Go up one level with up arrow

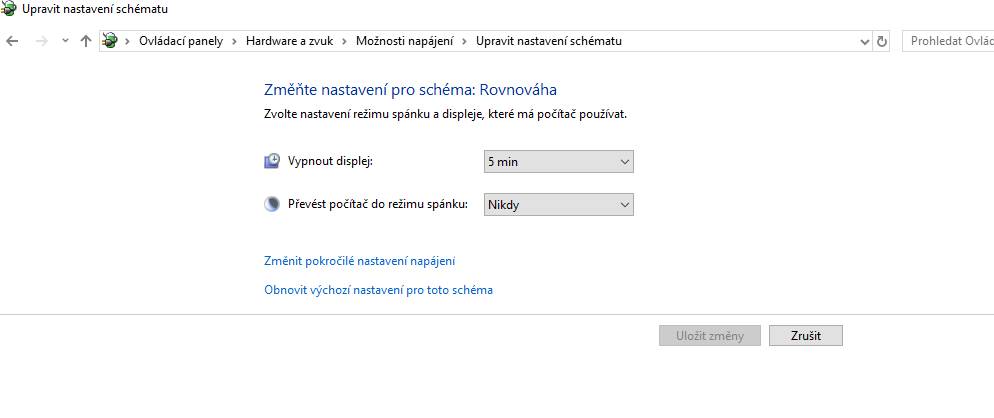tap(86, 41)
